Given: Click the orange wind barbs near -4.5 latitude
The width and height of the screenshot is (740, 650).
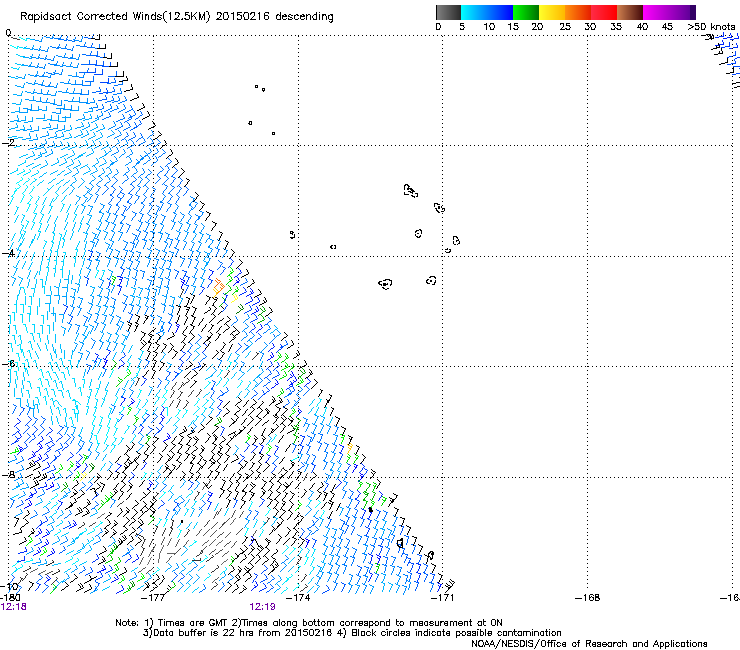Looking at the screenshot, I should pos(218,287).
